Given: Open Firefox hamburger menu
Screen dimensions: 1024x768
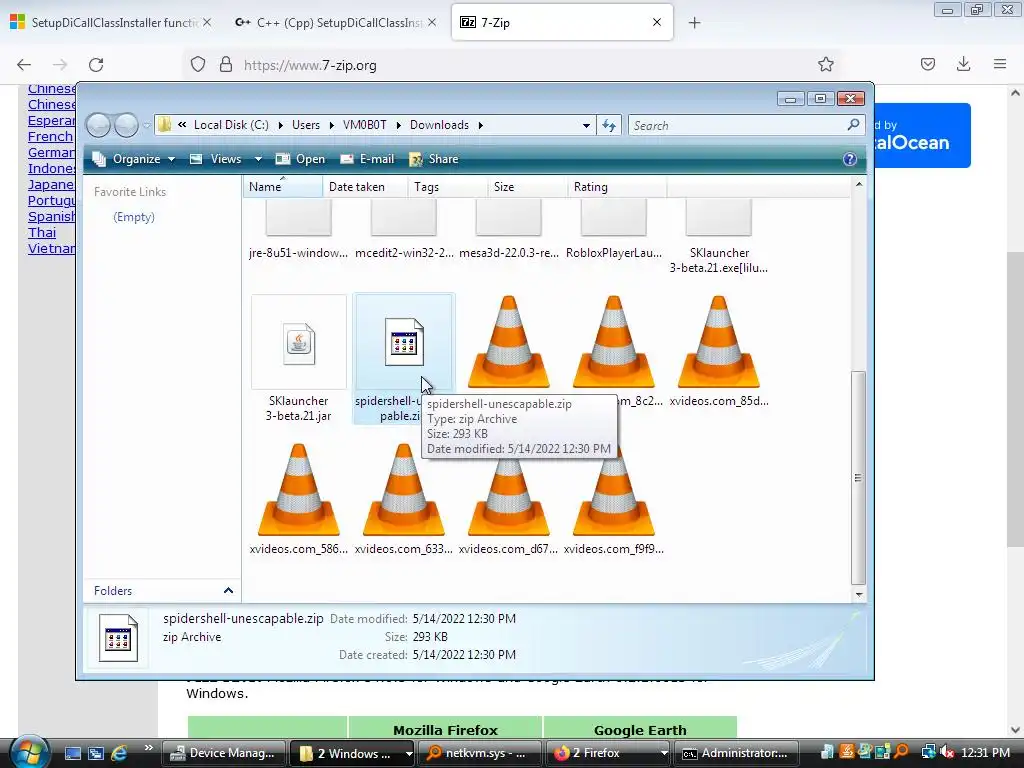Looking at the screenshot, I should click(1000, 64).
